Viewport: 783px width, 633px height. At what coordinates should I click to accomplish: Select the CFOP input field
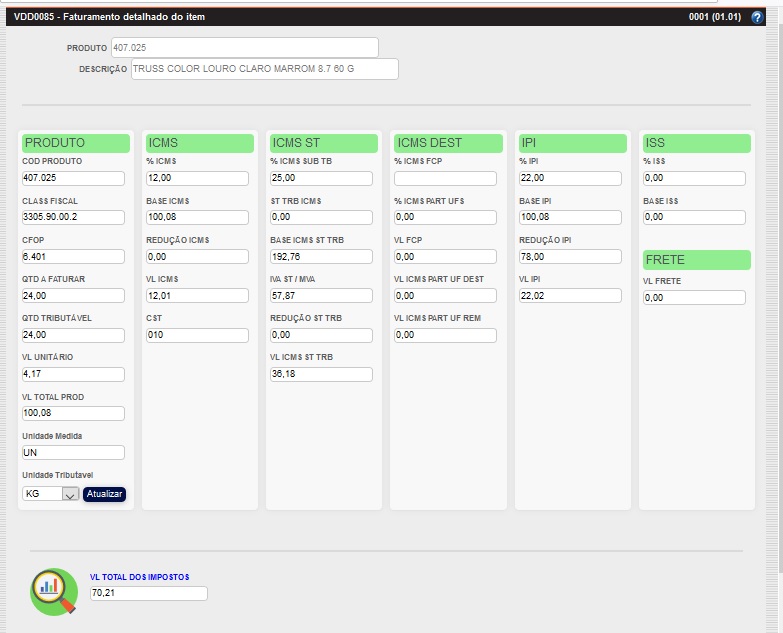[x=73, y=256]
